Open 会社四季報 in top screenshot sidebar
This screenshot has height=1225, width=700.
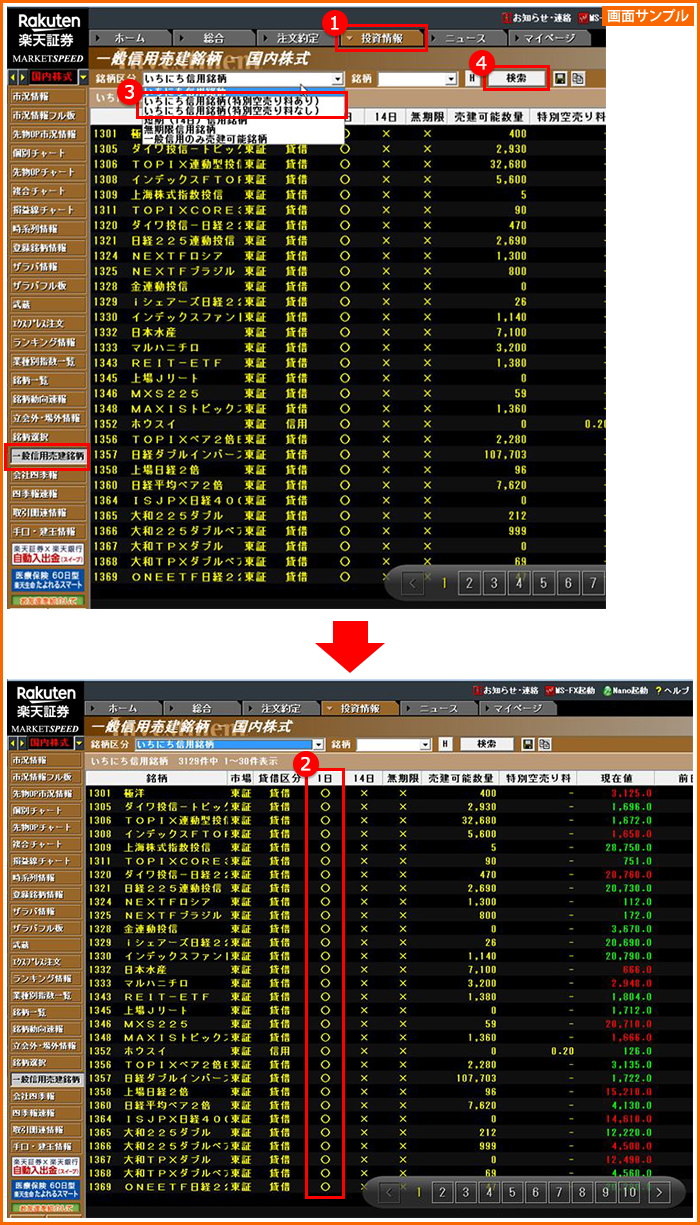46,474
